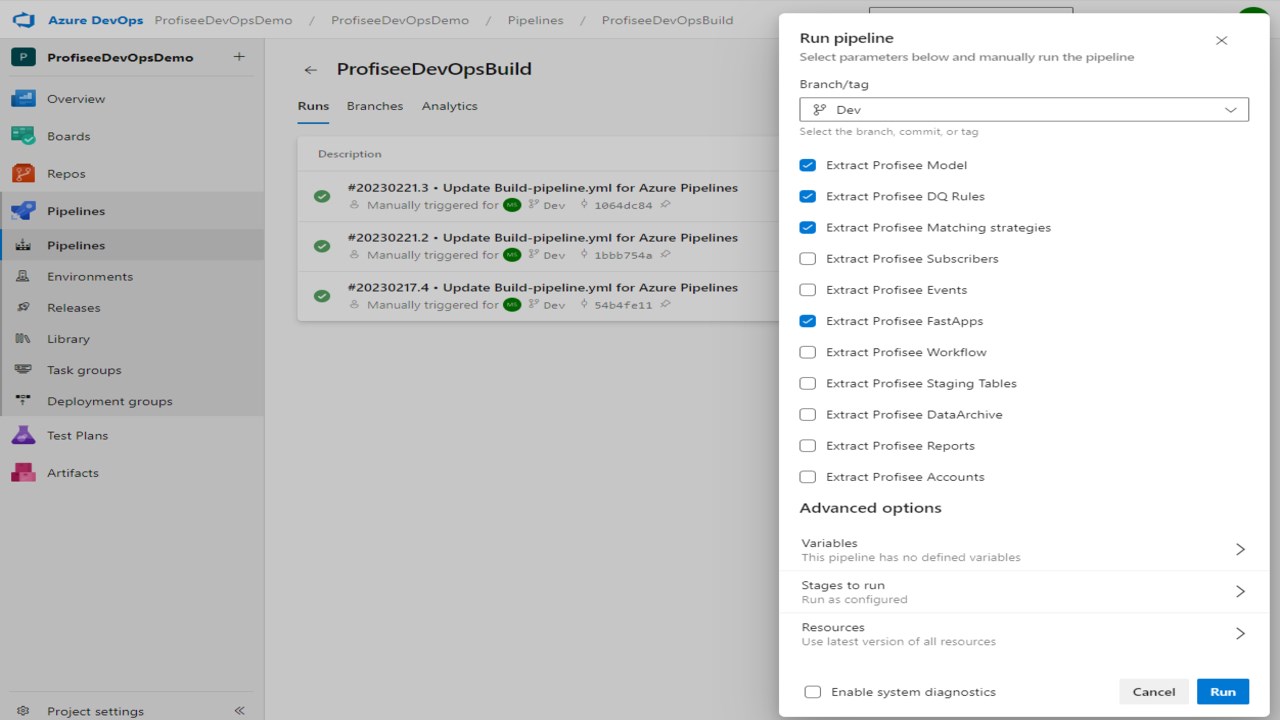Close the Run pipeline panel
The image size is (1280, 720).
[1221, 41]
